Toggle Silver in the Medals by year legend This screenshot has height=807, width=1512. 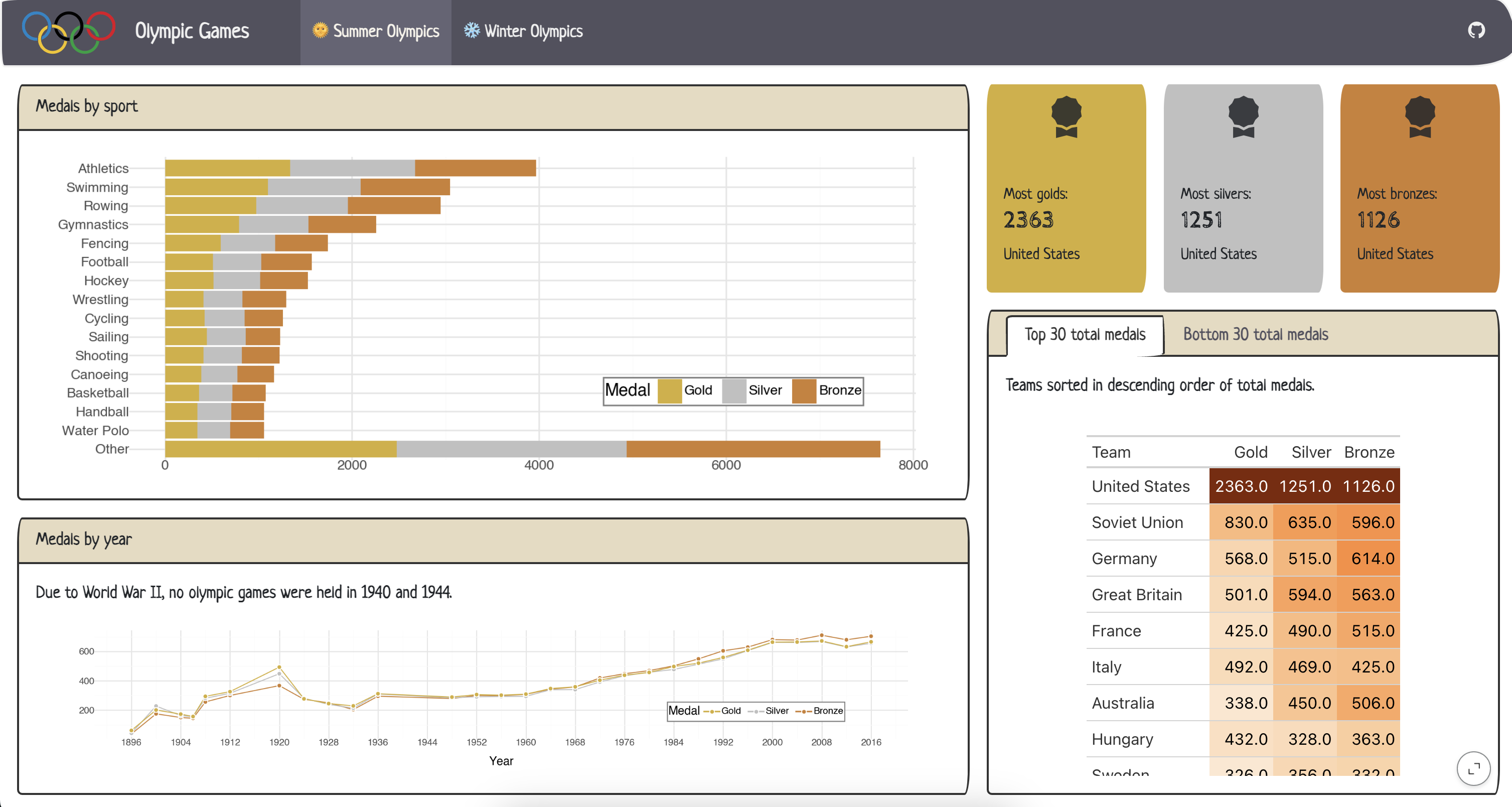point(757,711)
